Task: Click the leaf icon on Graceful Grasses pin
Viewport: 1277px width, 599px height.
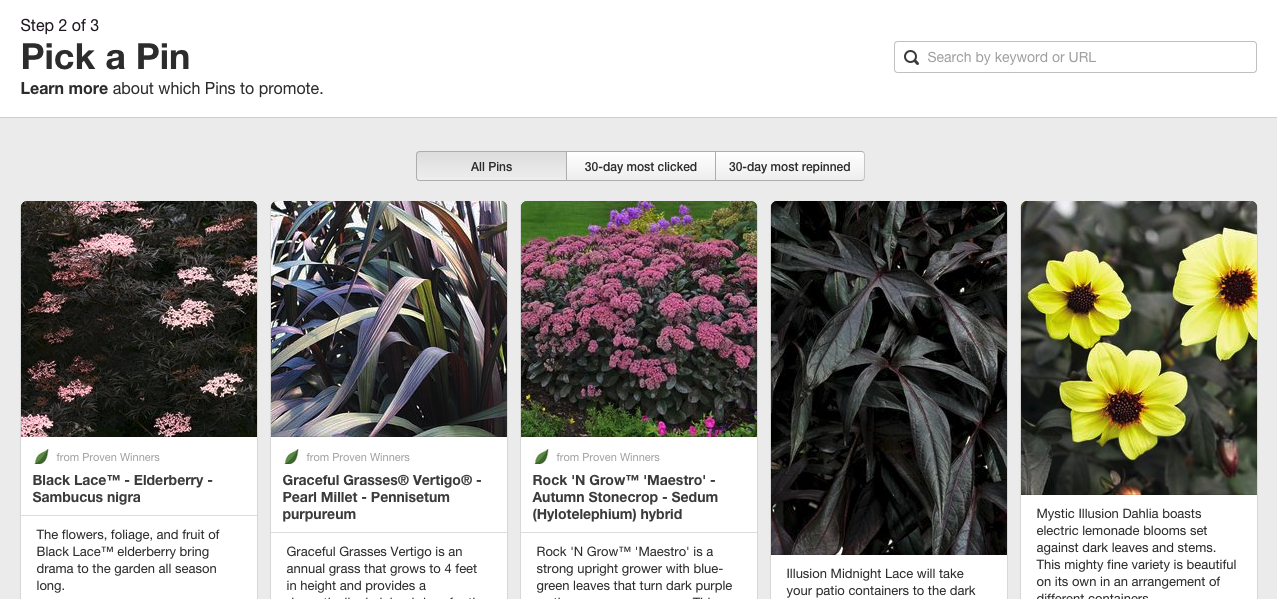Action: click(x=291, y=457)
